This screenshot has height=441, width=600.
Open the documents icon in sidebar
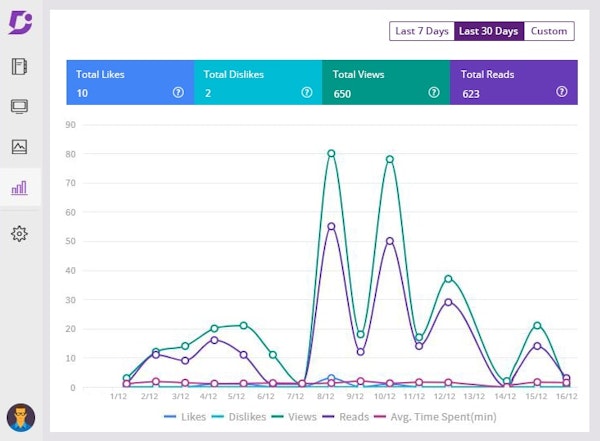[x=19, y=68]
